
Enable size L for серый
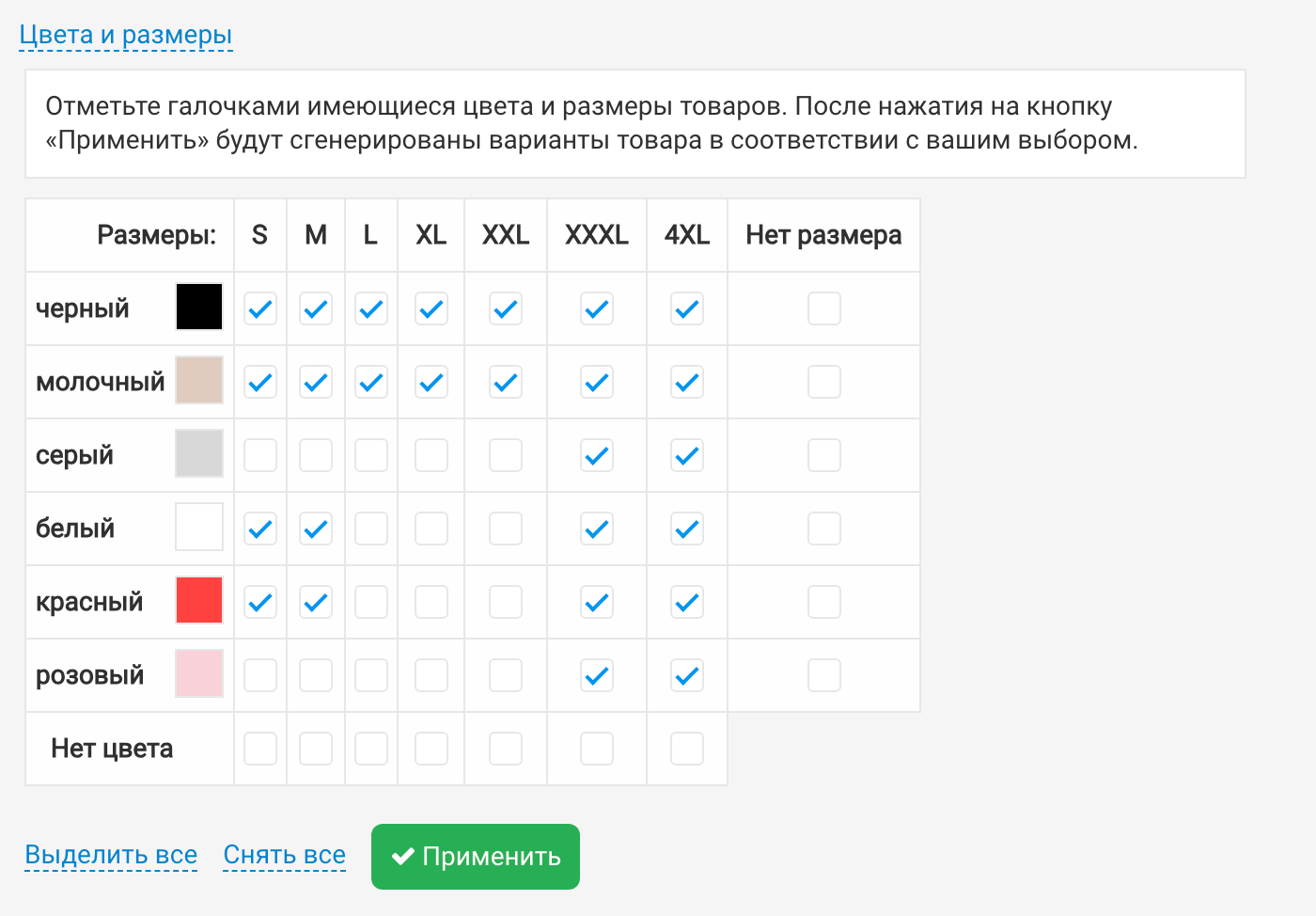(371, 455)
